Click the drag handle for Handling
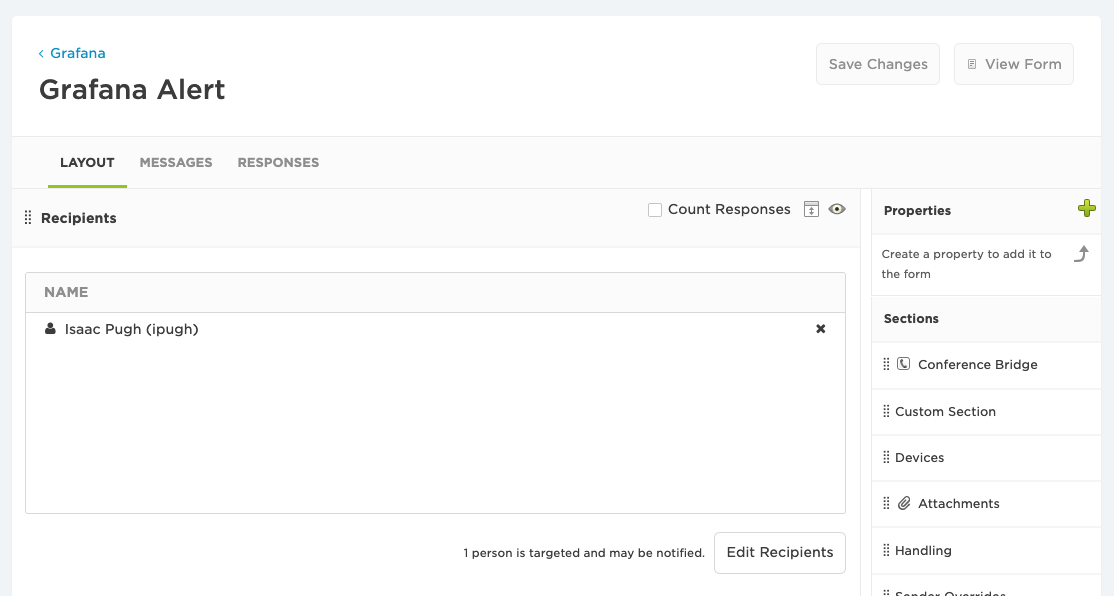 pyautogui.click(x=886, y=551)
